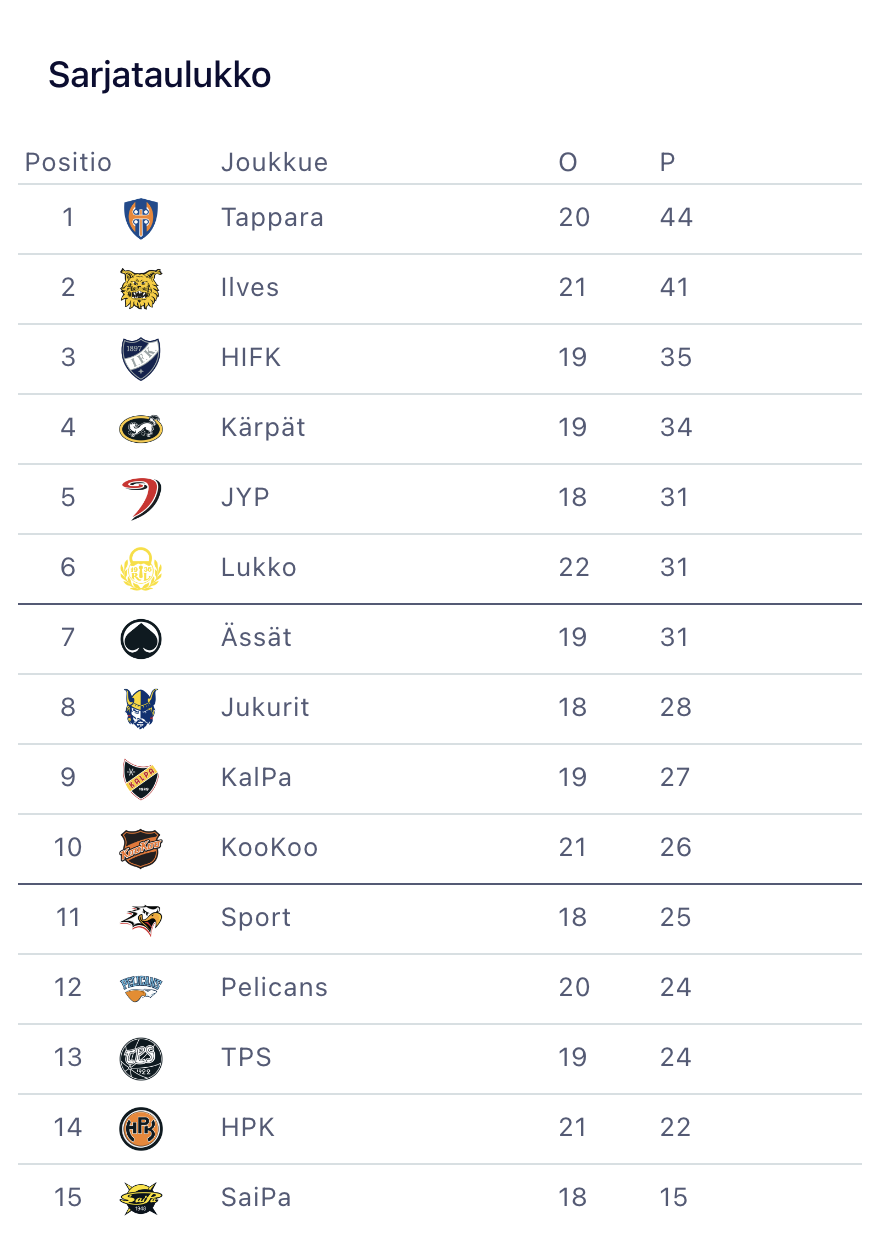Viewport: 882px width, 1252px height.
Task: Select the HIFK shield logo
Action: point(140,358)
